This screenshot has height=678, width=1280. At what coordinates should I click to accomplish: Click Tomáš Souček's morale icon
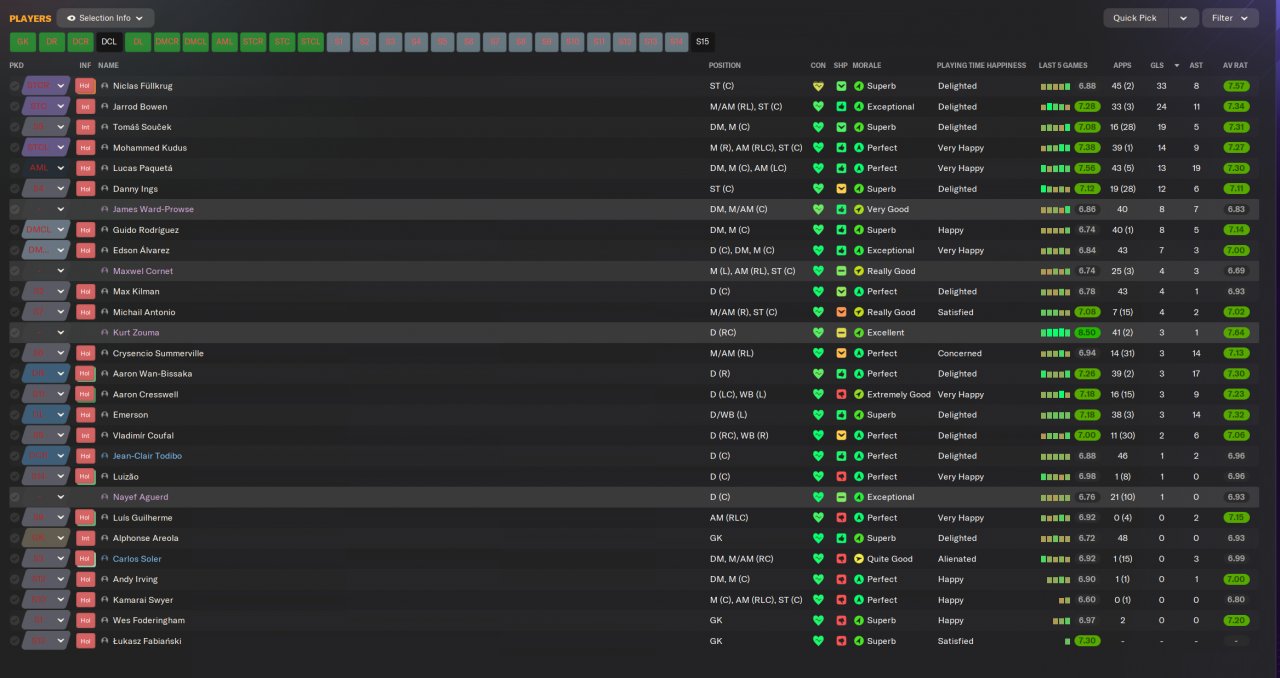[859, 127]
